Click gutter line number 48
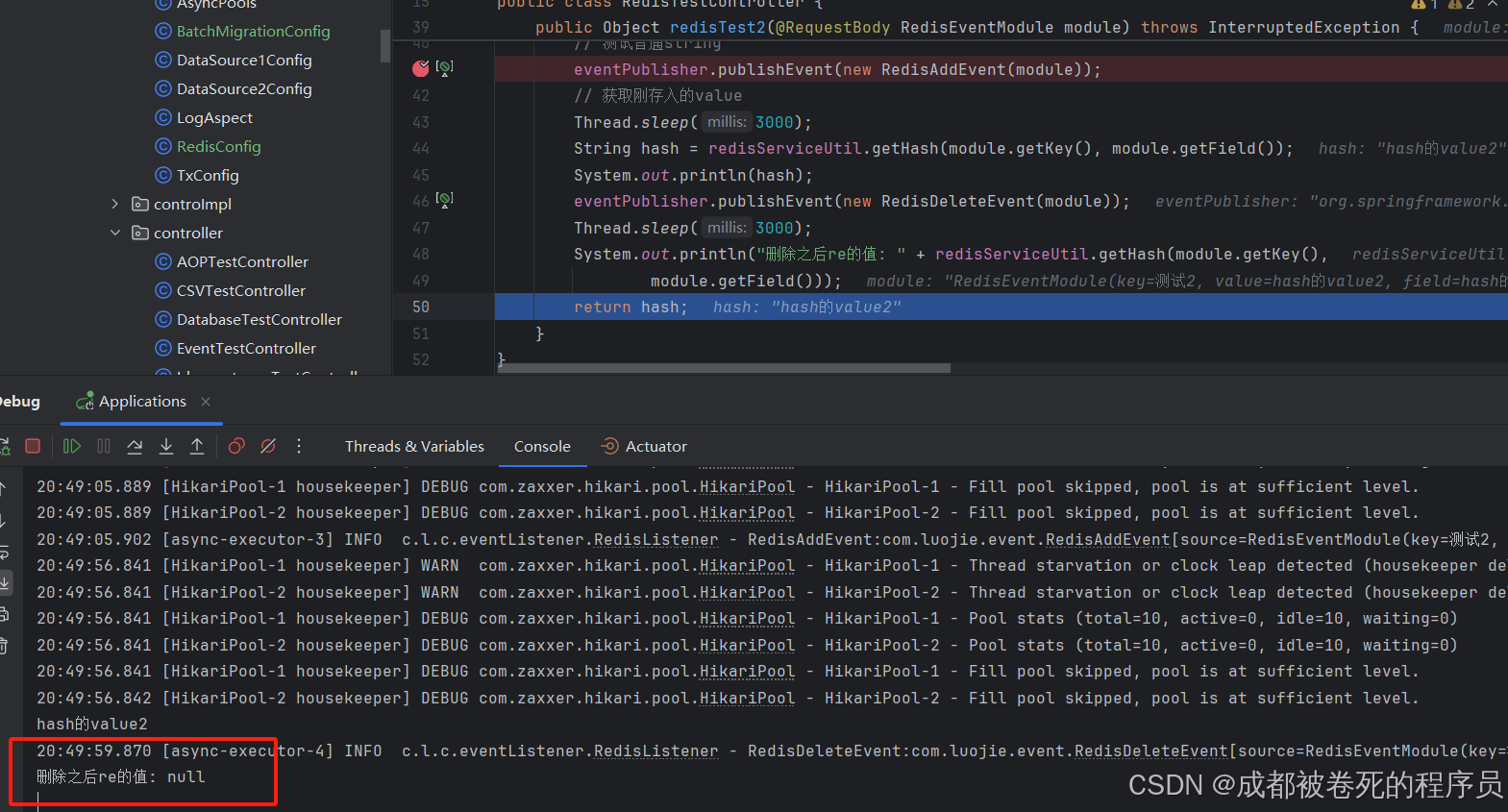This screenshot has width=1508, height=812. [421, 255]
